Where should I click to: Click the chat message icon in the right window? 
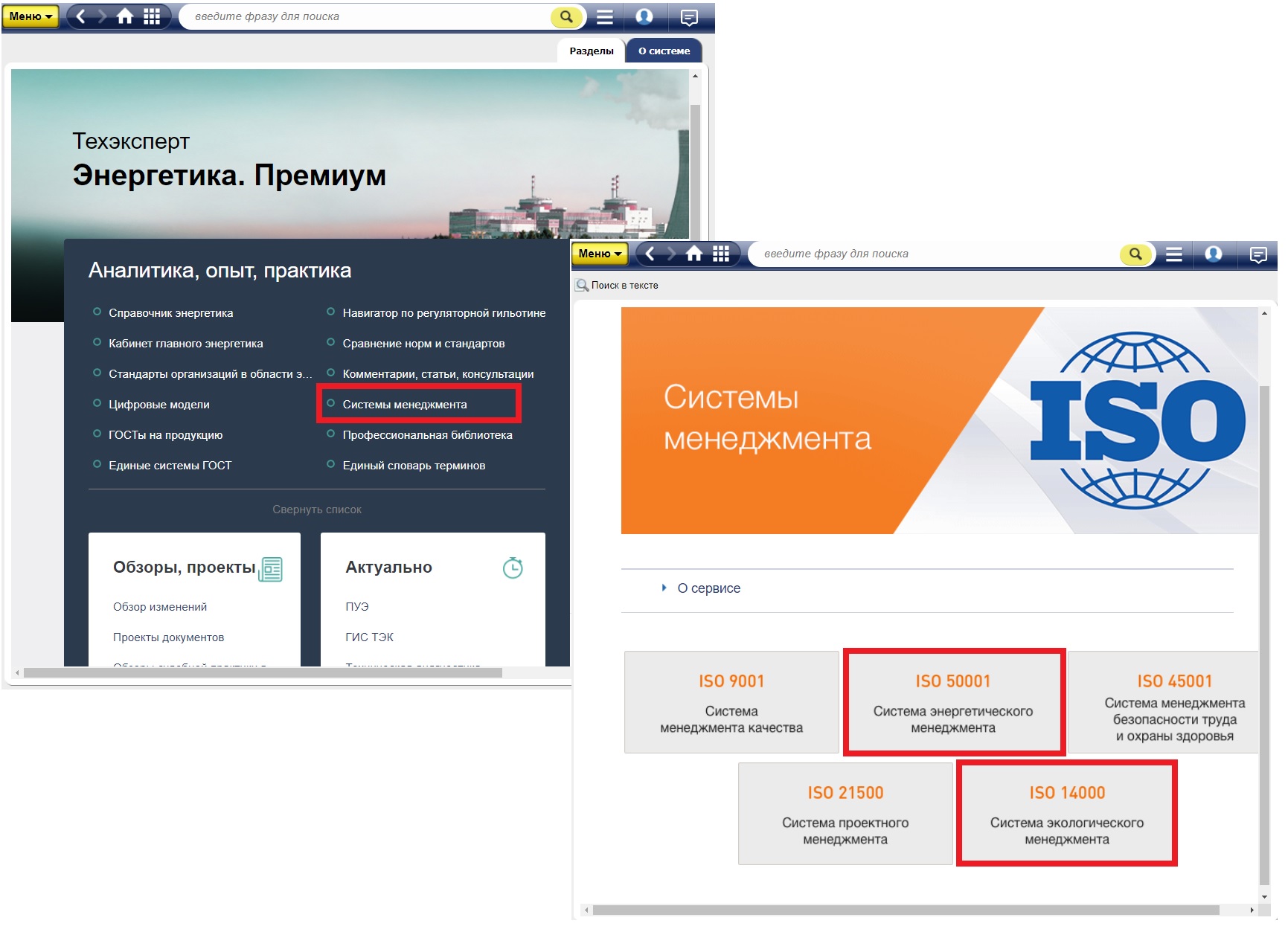(1258, 254)
